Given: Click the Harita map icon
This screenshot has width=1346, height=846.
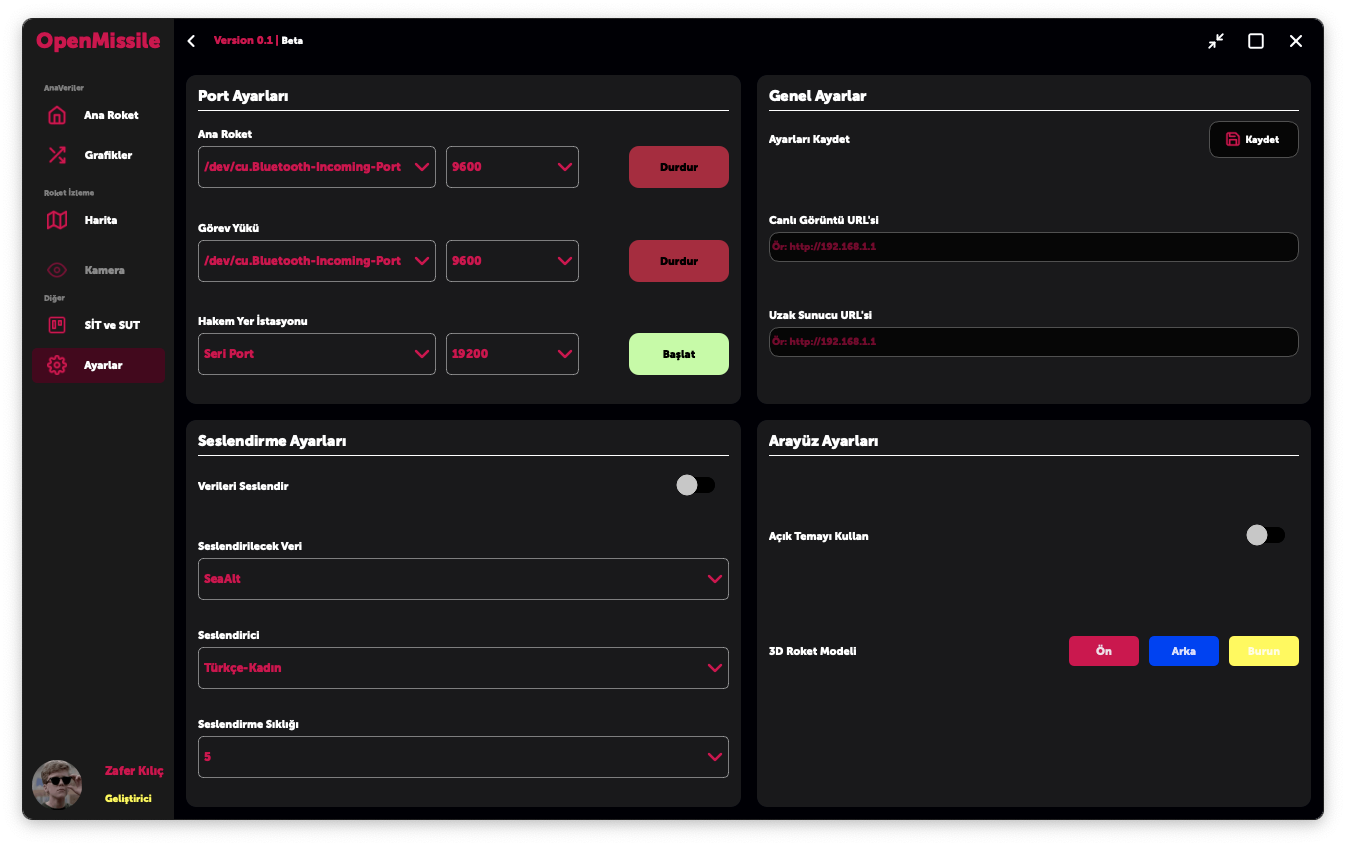Looking at the screenshot, I should click(57, 220).
